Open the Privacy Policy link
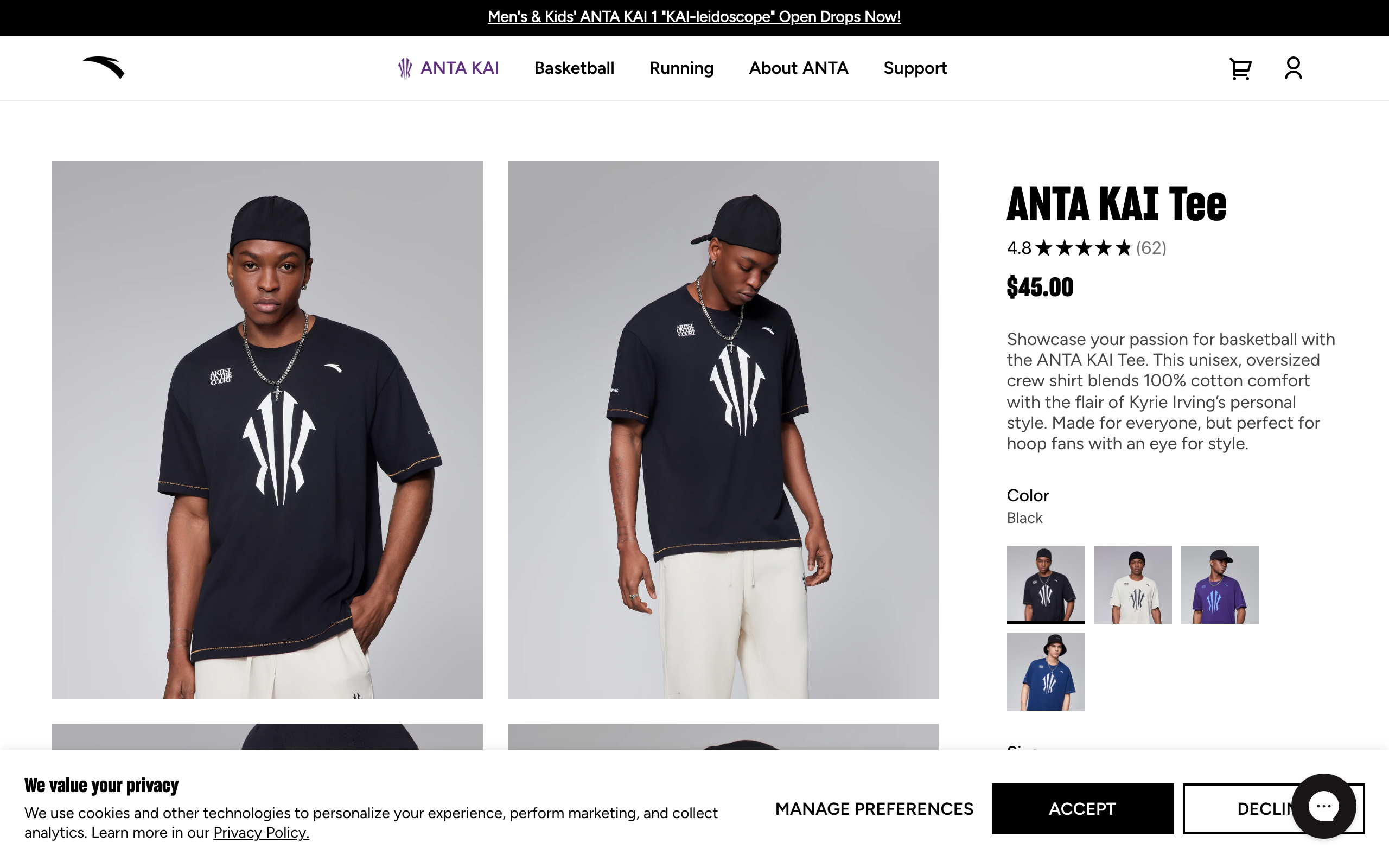 [x=261, y=832]
